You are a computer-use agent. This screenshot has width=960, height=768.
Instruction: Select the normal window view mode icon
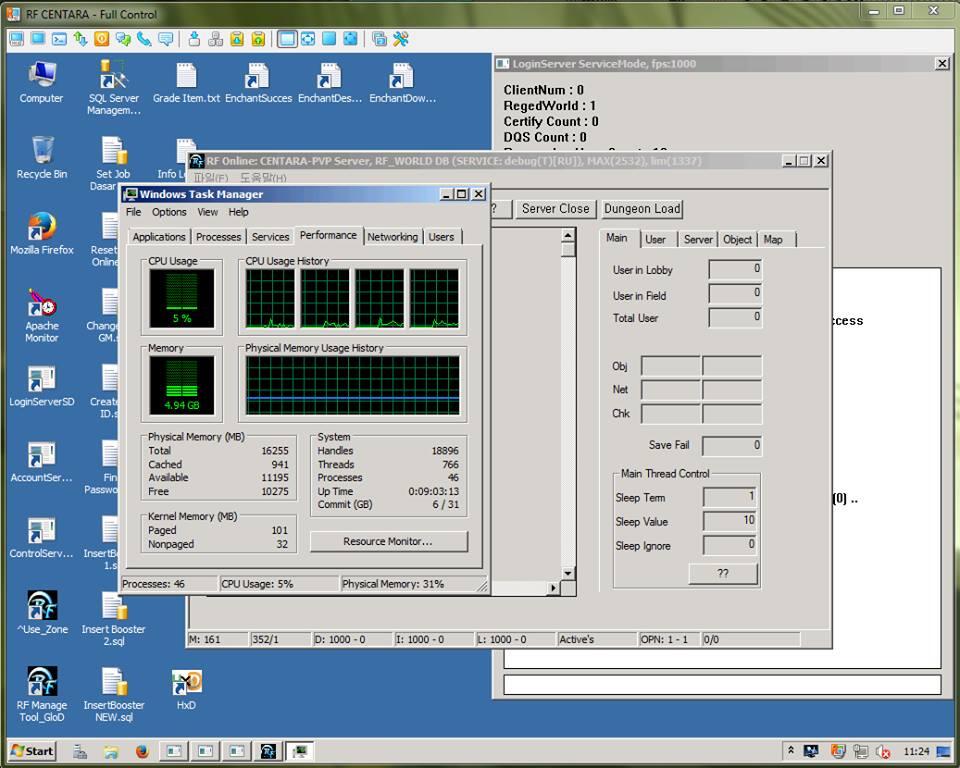[287, 39]
